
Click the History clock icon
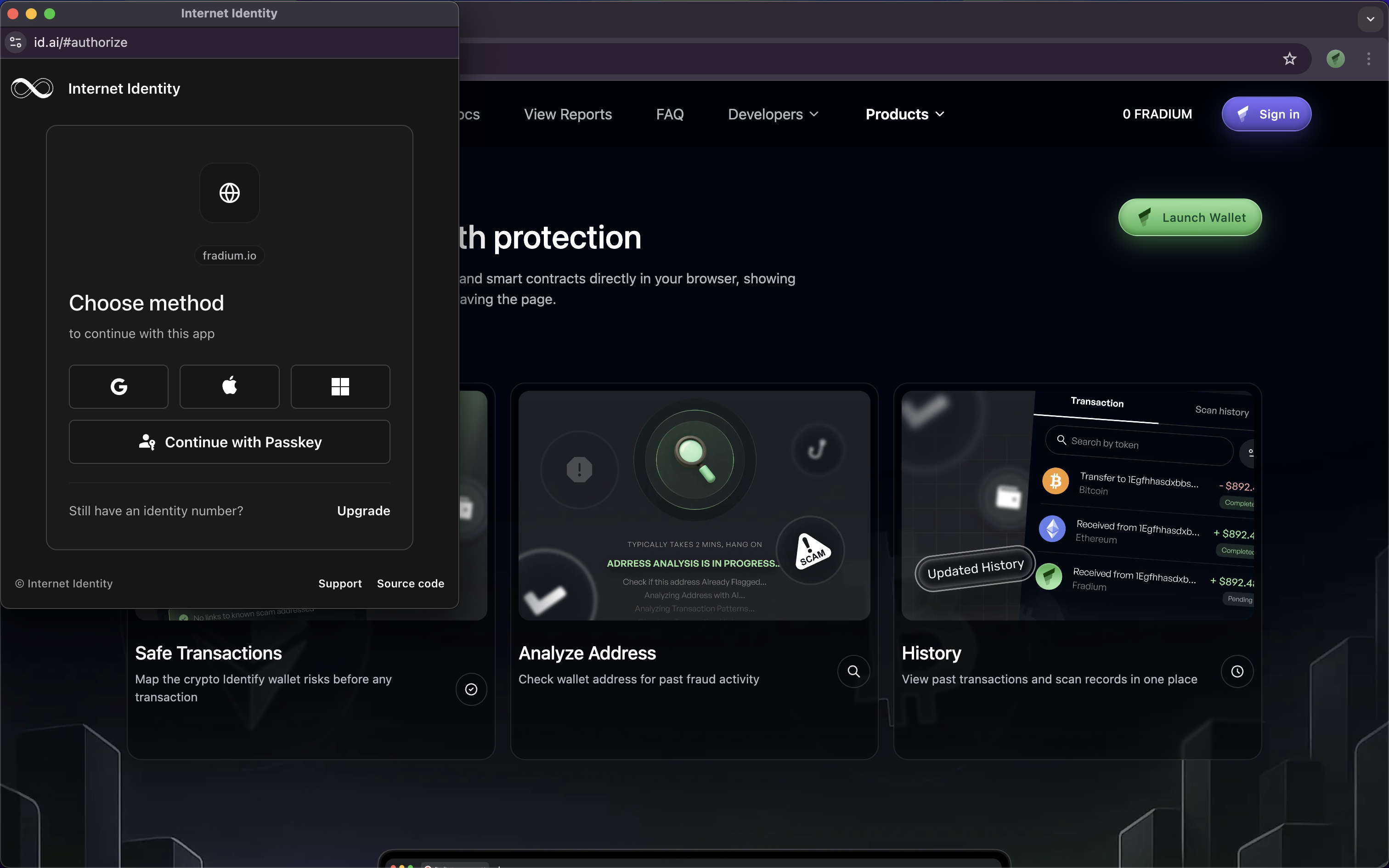click(x=1237, y=671)
